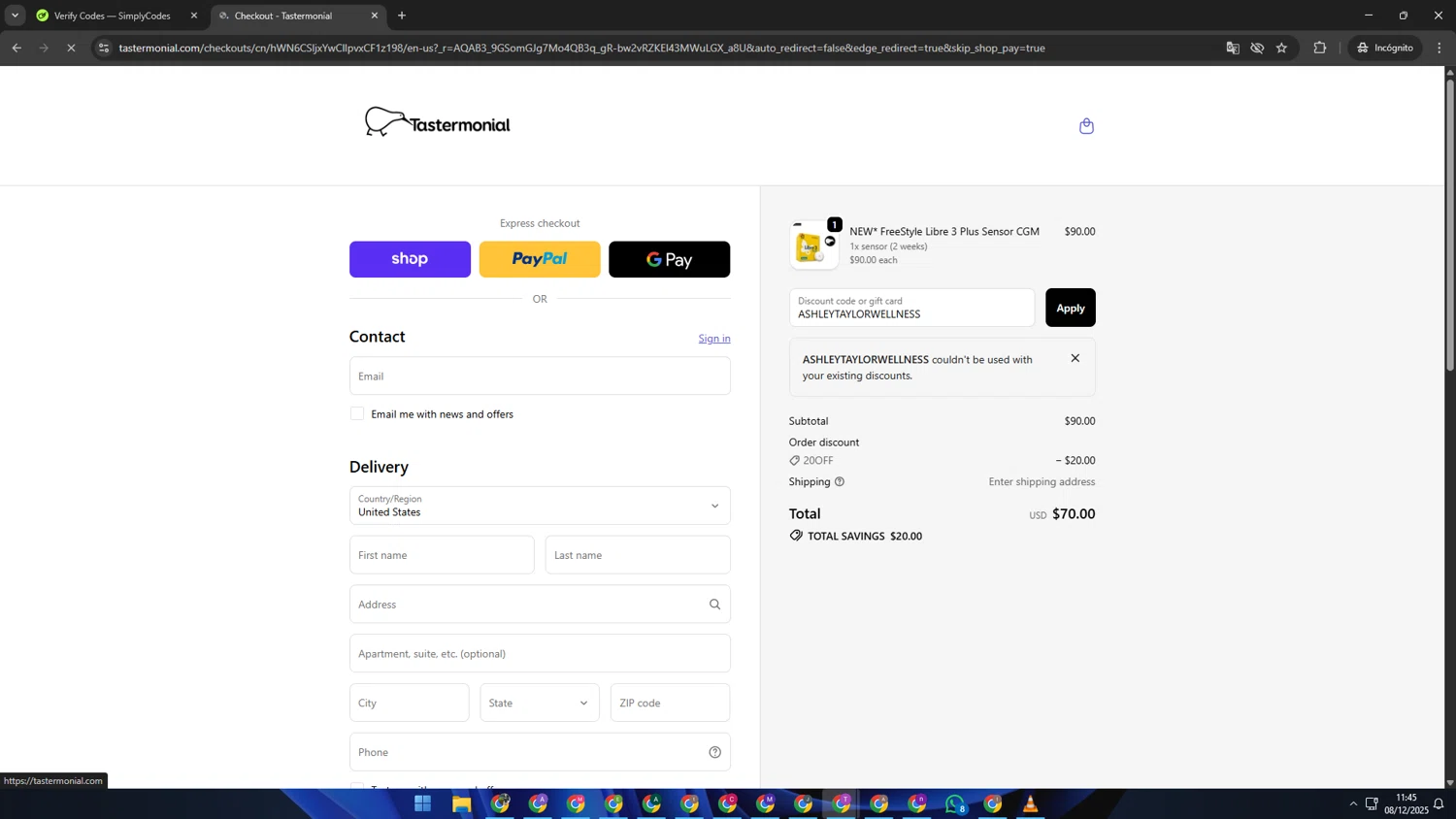Open the shopping cart bag icon
Screen dimensions: 1456x819
[1086, 126]
